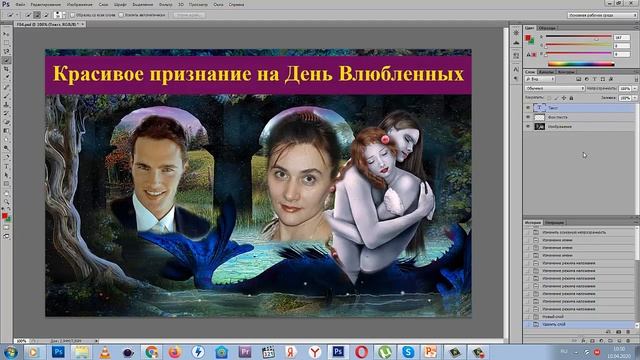Filter layers by type layers (T icon)

tap(595, 79)
